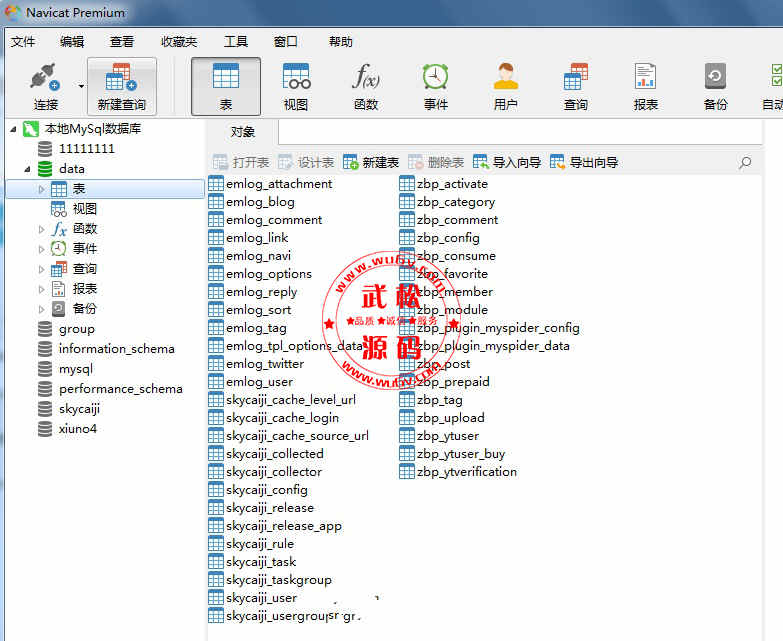This screenshot has width=783, height=641.
Task: Collapse the 本地MySql数据库 connection node
Action: coord(13,129)
